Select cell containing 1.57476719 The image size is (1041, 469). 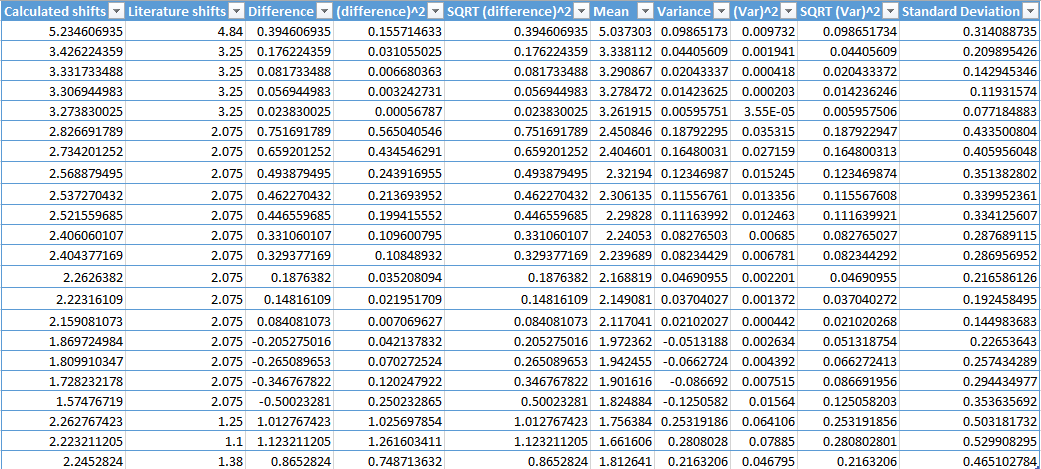(x=63, y=403)
